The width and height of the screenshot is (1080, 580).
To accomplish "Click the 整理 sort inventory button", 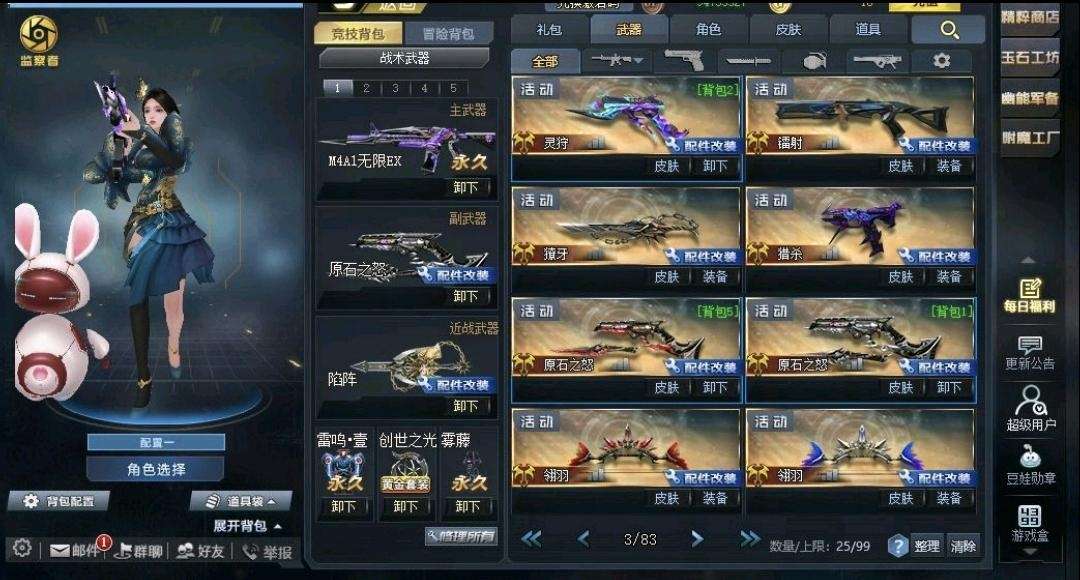I will click(x=926, y=546).
